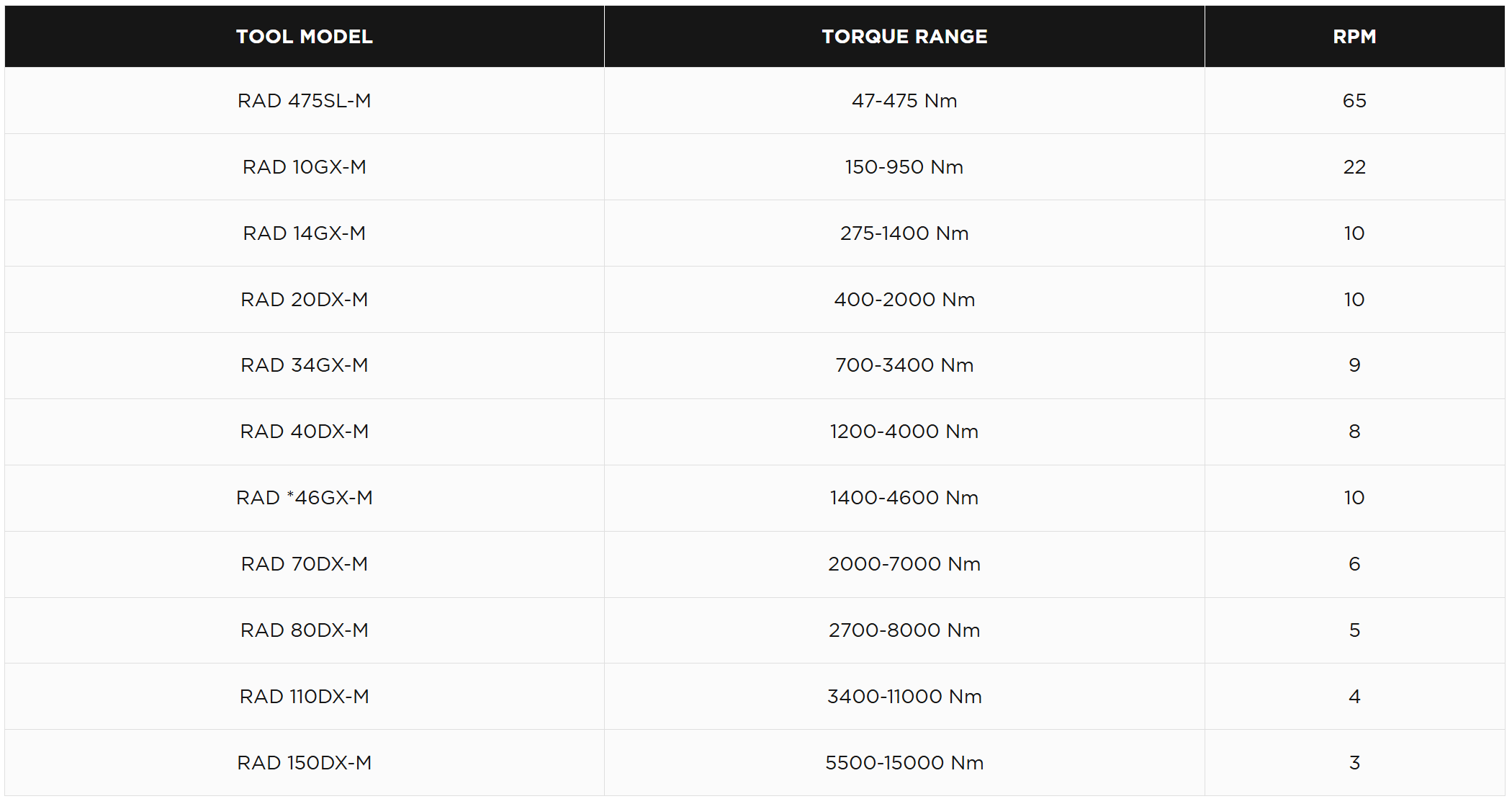Select the RAD 20DX-M model cell
The width and height of the screenshot is (1512, 804).
click(x=305, y=300)
